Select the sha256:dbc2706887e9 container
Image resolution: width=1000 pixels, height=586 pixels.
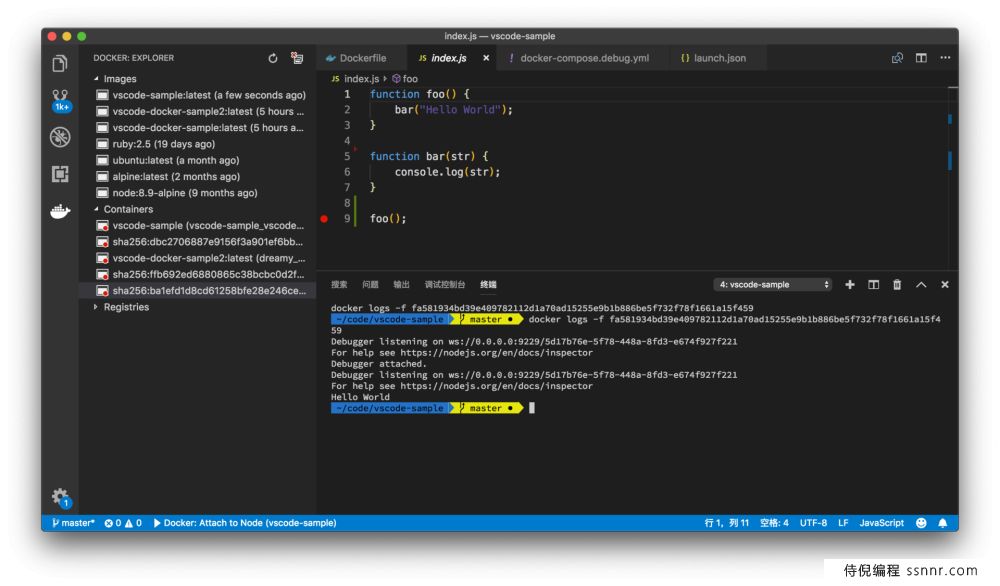198,242
